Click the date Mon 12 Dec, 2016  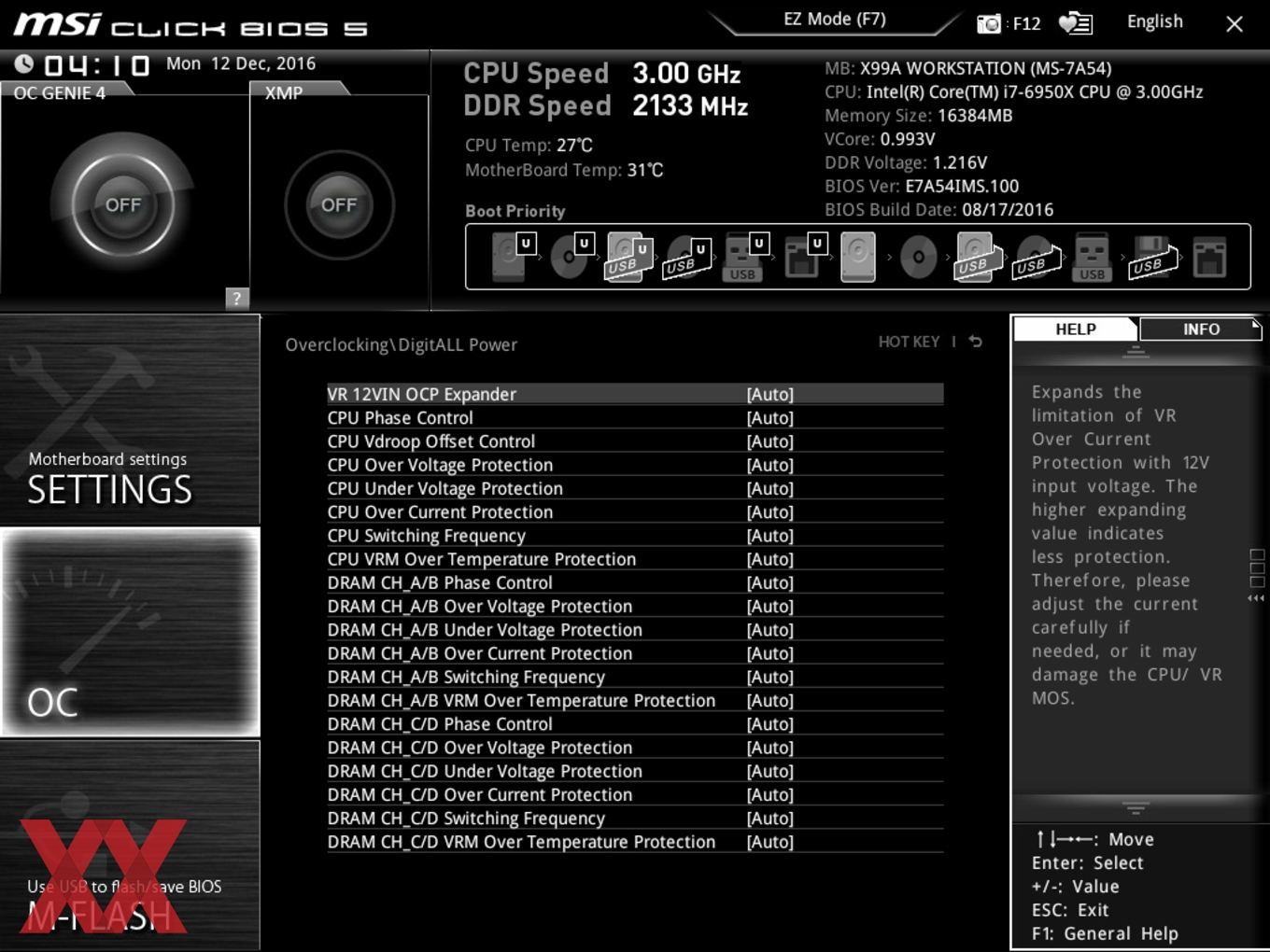(x=241, y=63)
